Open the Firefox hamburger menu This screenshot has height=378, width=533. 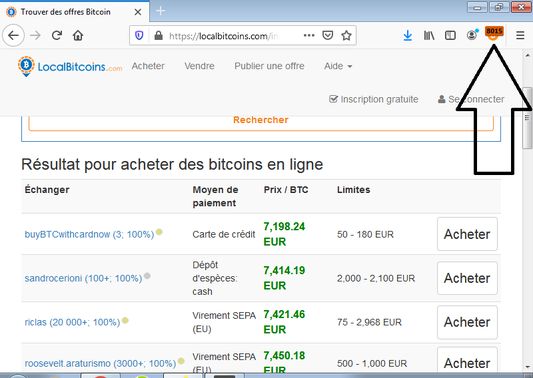click(520, 35)
